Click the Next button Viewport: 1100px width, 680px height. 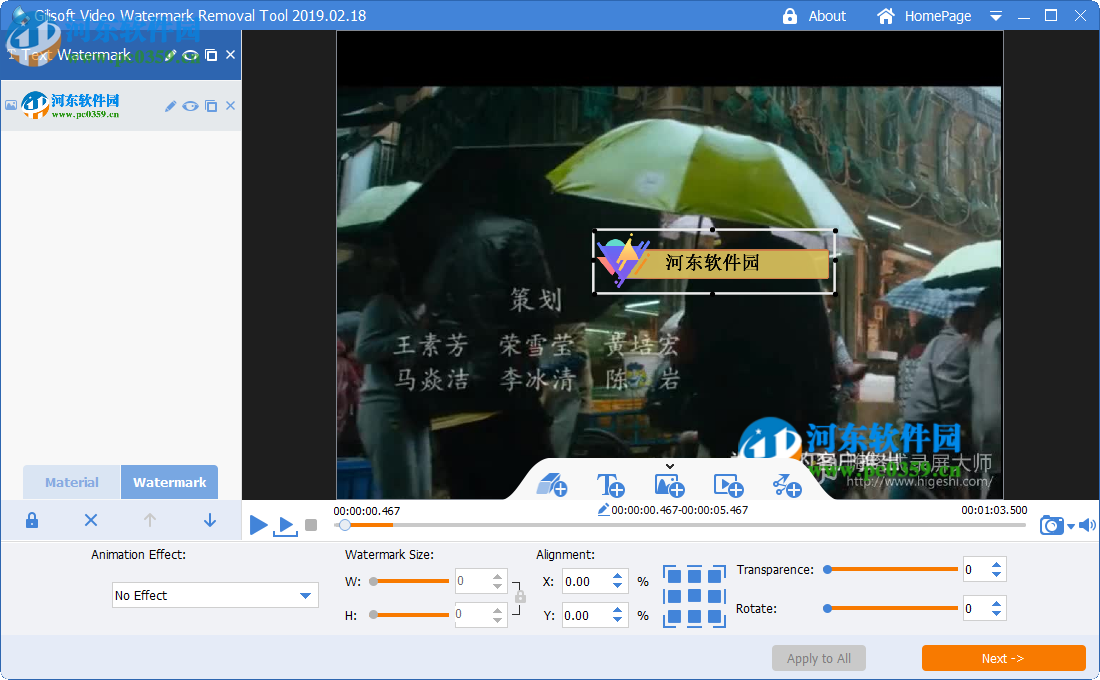pos(1003,658)
